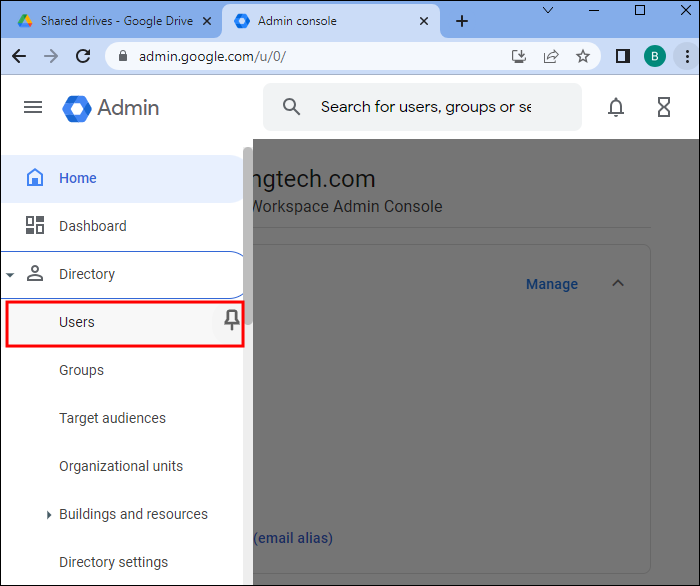Toggle the browser side panel

622,56
